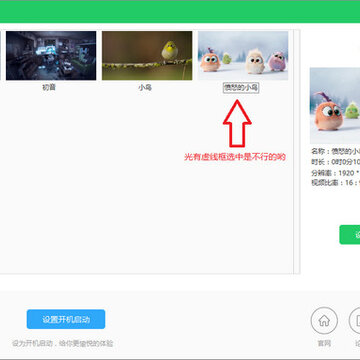360x360 pixels.
Task: Click the 官网 label under the house icon
Action: click(x=324, y=343)
